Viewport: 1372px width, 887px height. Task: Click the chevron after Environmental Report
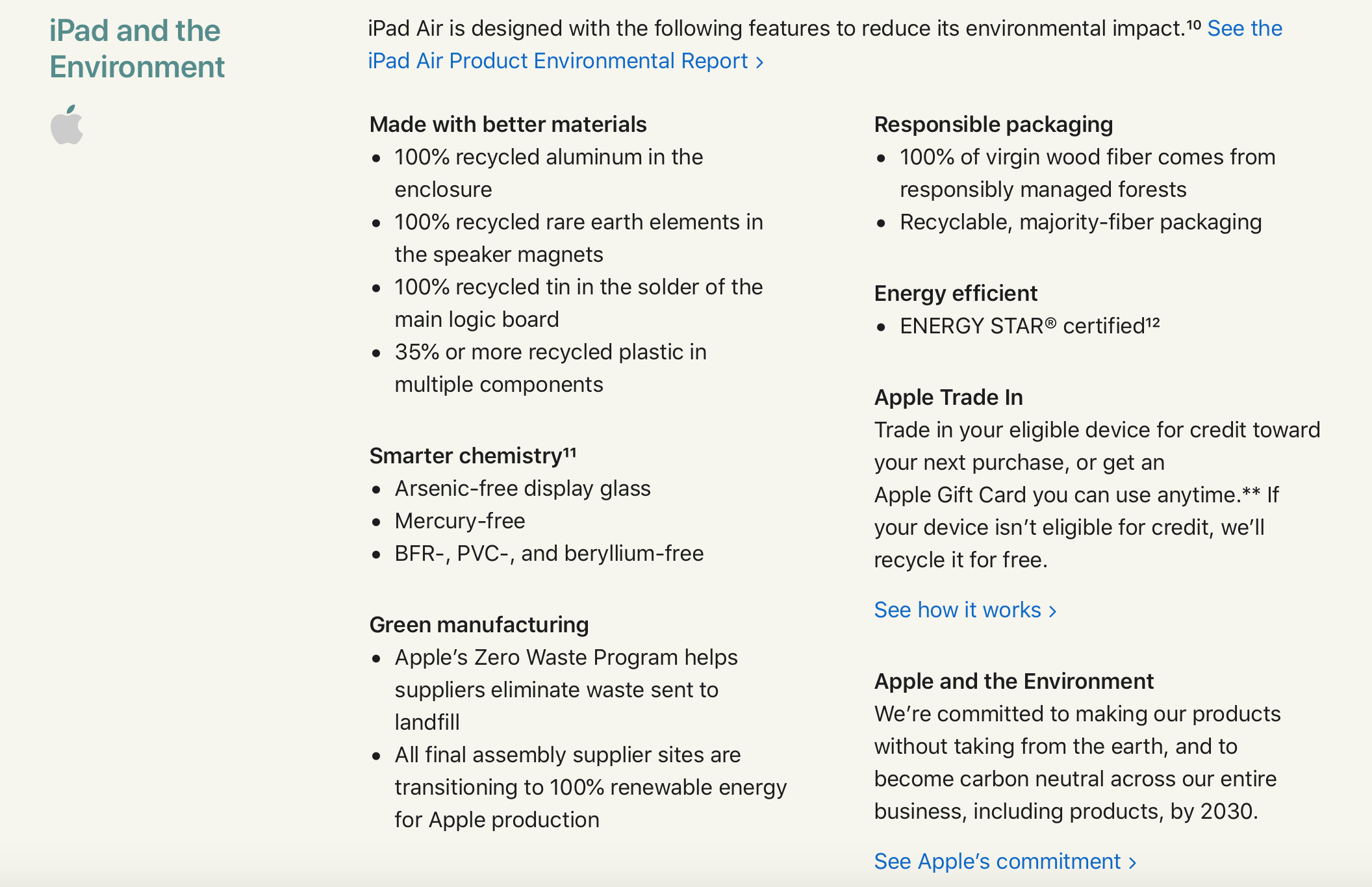(x=759, y=62)
